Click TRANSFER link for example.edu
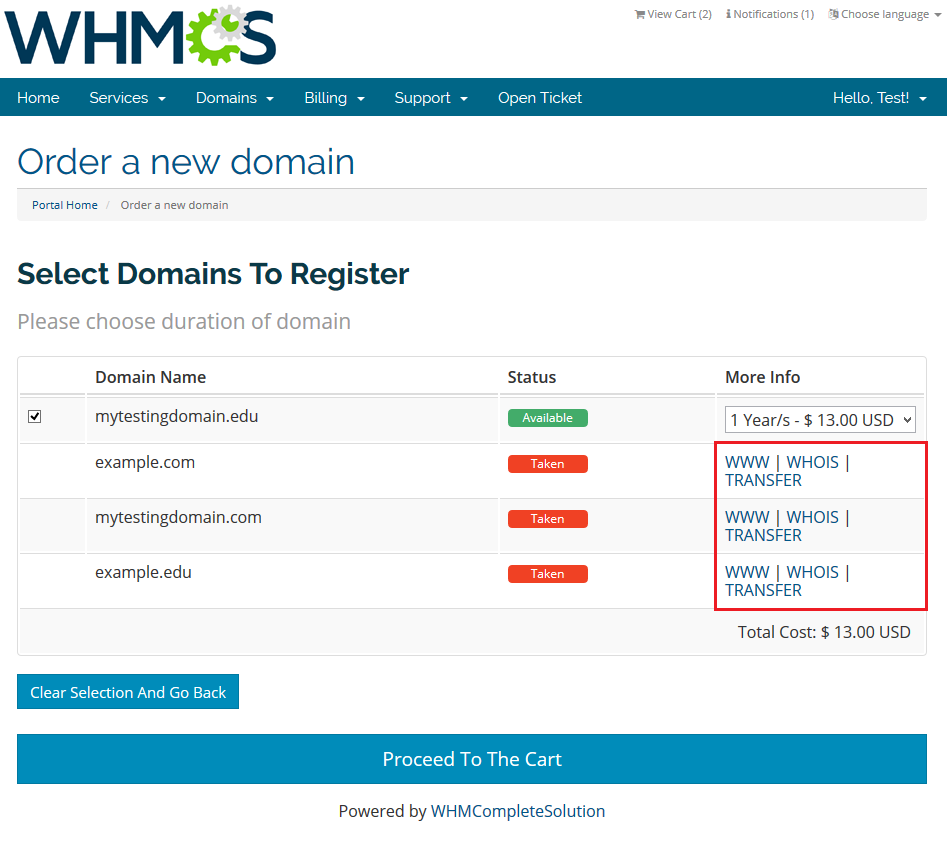 (763, 590)
